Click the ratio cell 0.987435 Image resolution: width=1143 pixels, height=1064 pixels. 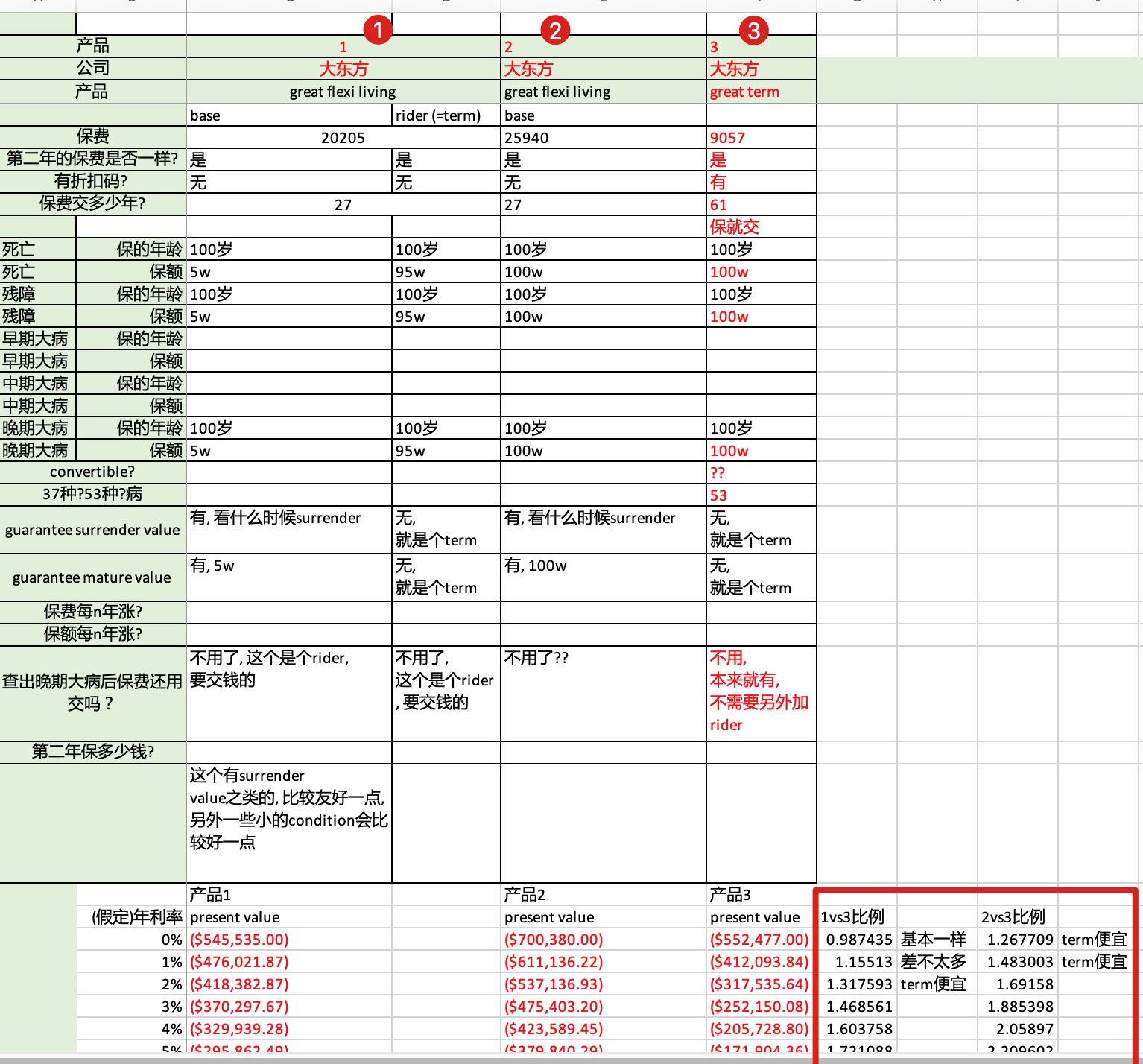(x=858, y=940)
